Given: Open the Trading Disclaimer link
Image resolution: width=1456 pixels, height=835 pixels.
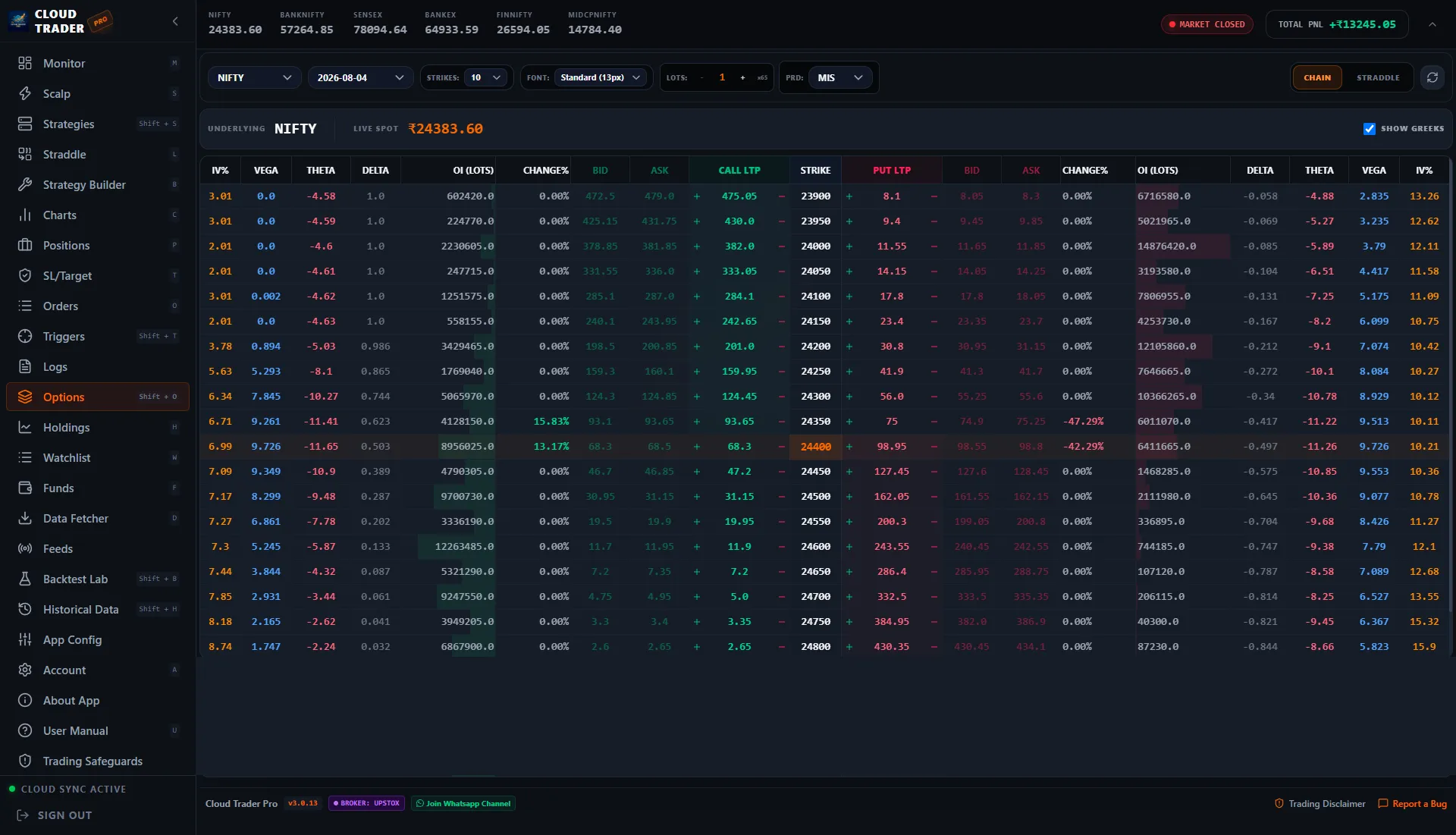Looking at the screenshot, I should [1320, 804].
